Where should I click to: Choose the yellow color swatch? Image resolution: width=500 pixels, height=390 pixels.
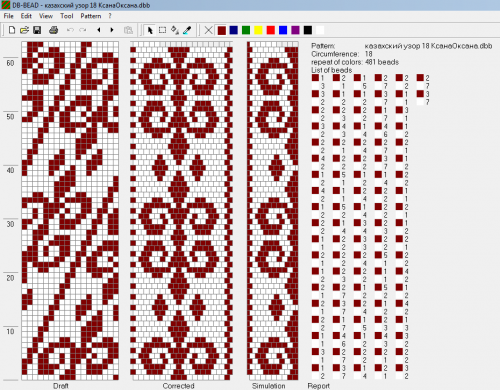coord(258,30)
